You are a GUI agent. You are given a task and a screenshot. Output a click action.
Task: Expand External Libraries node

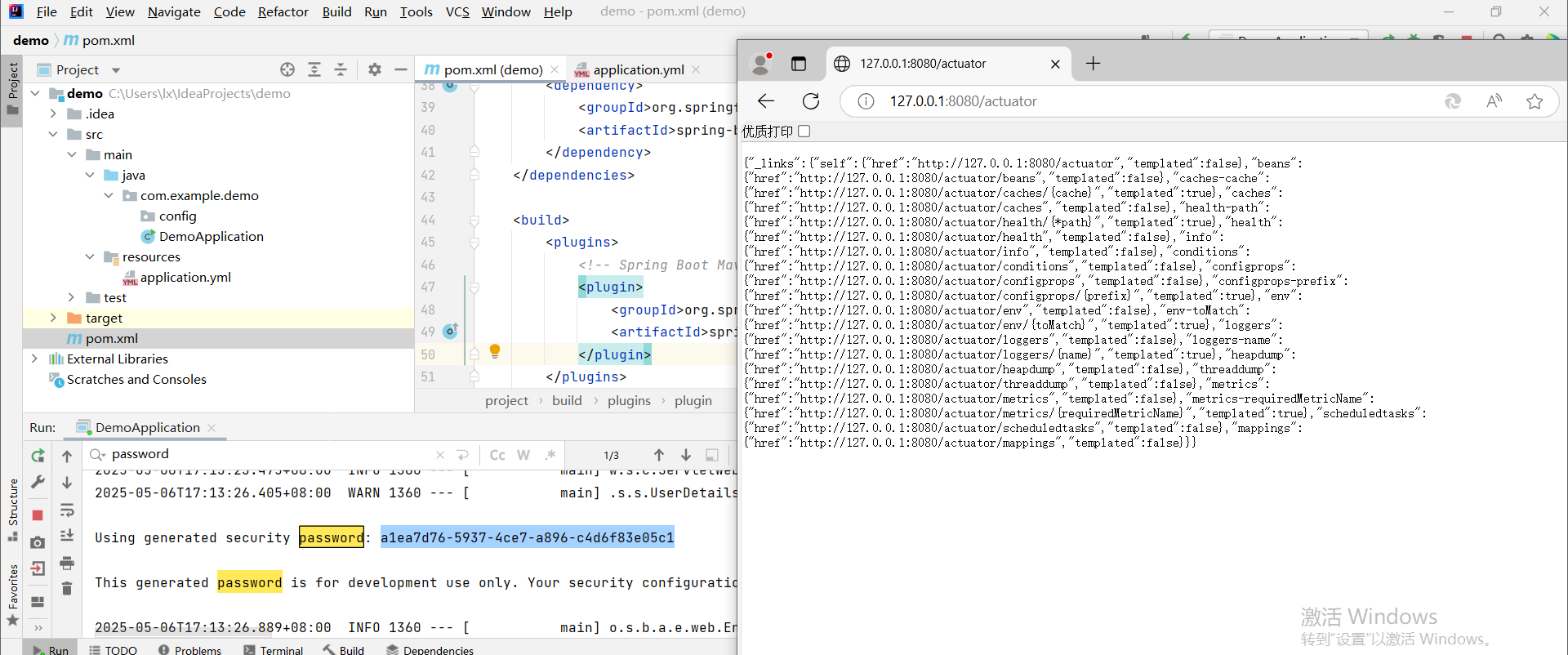coord(35,359)
